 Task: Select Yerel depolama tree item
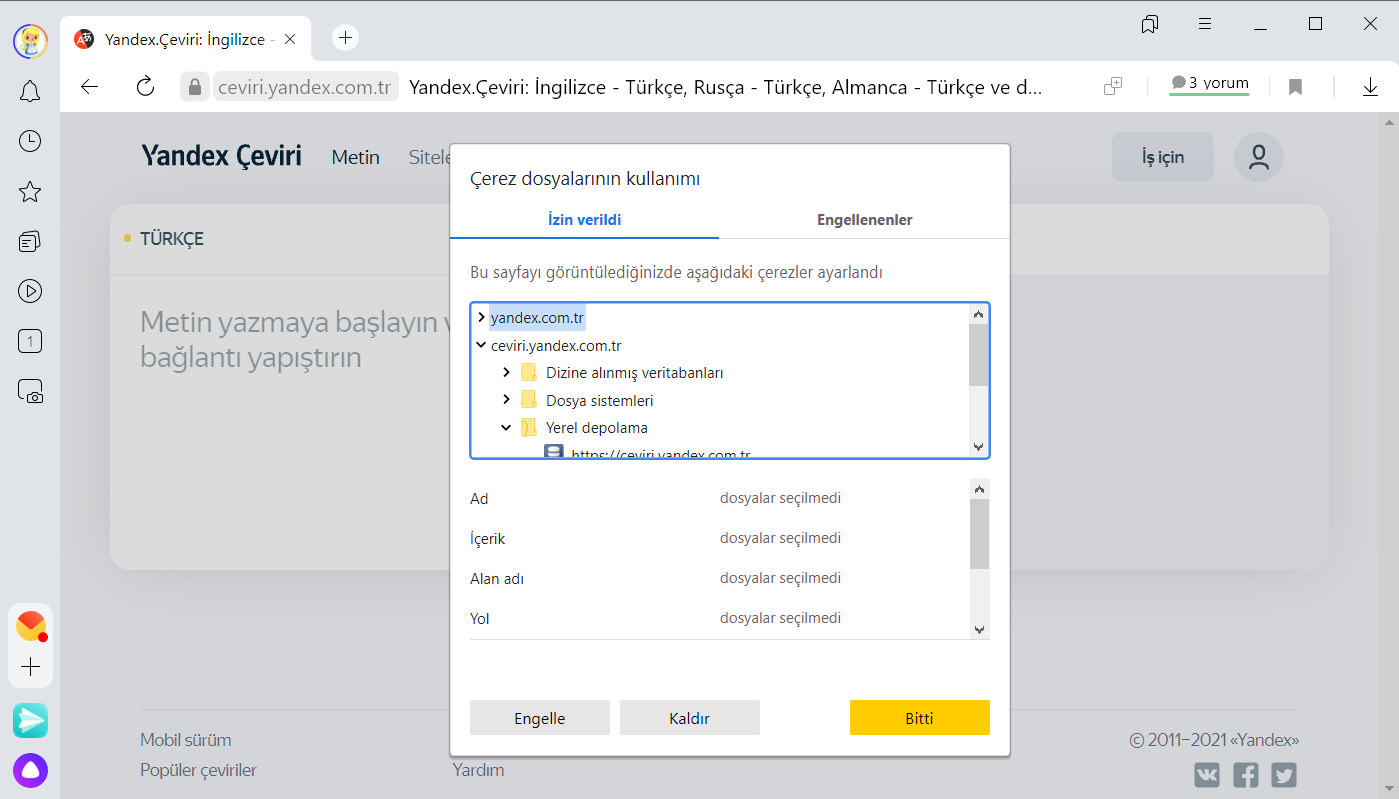596,428
